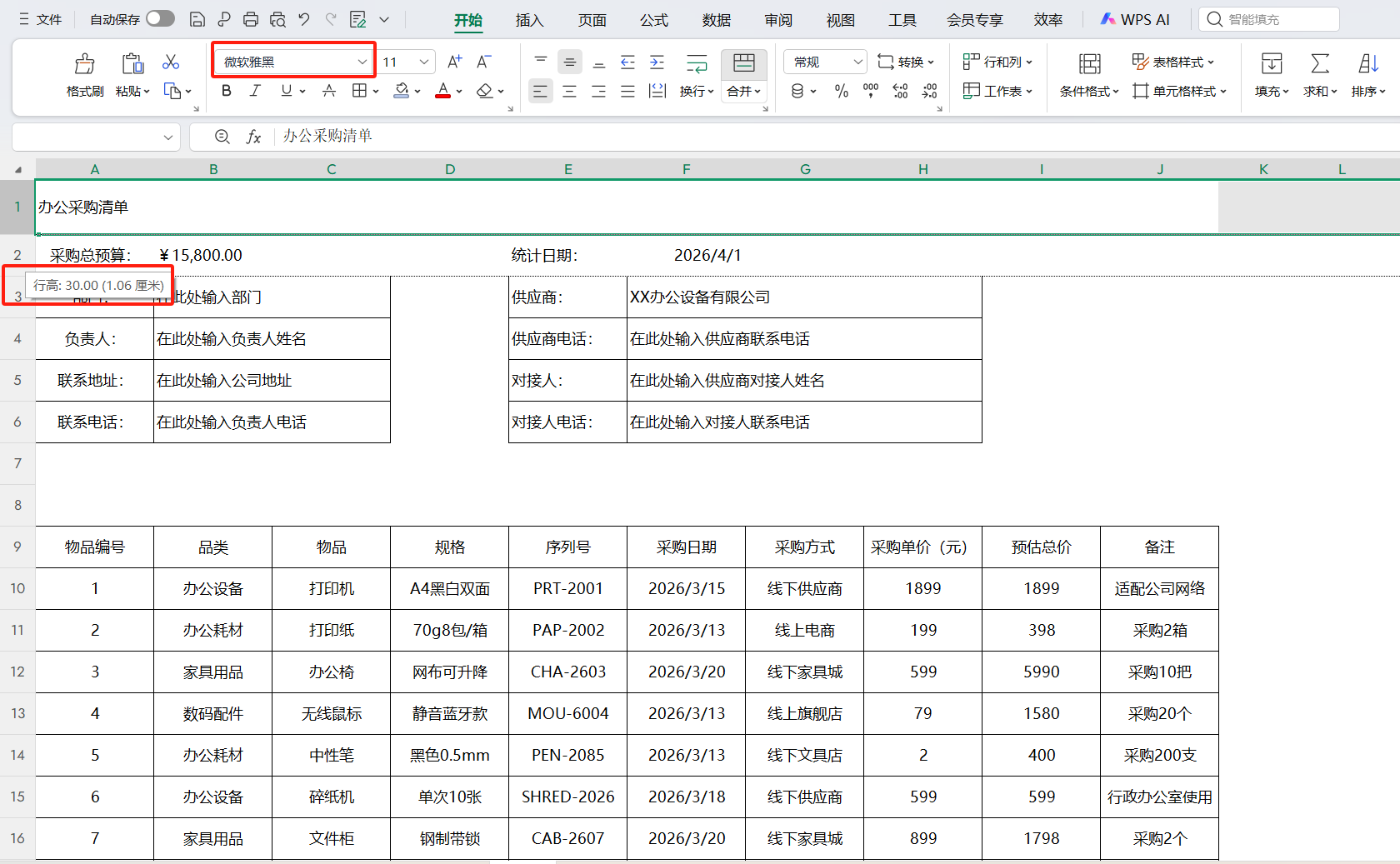Click the Increase Font Size icon

click(454, 62)
